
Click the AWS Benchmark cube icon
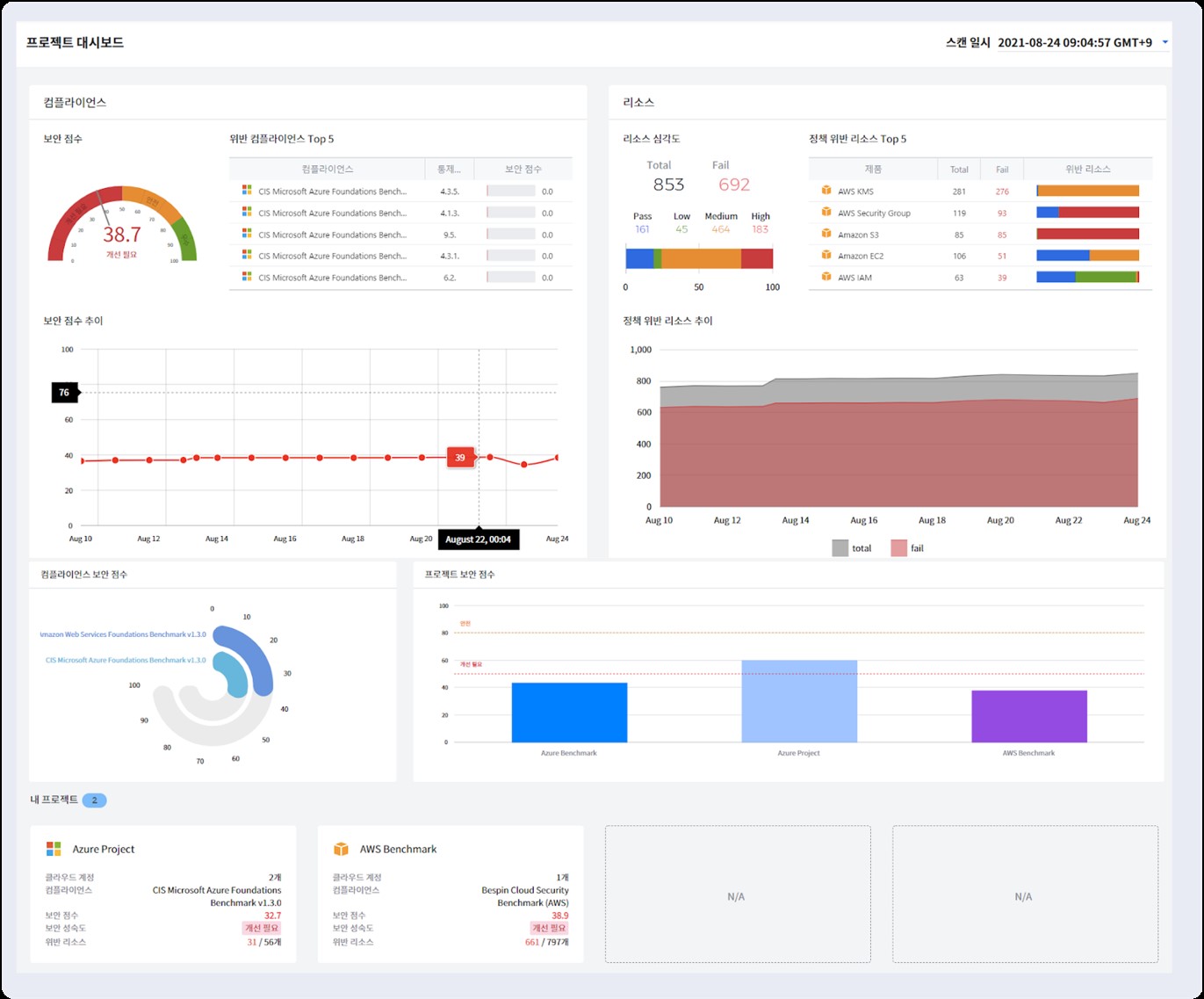341,849
